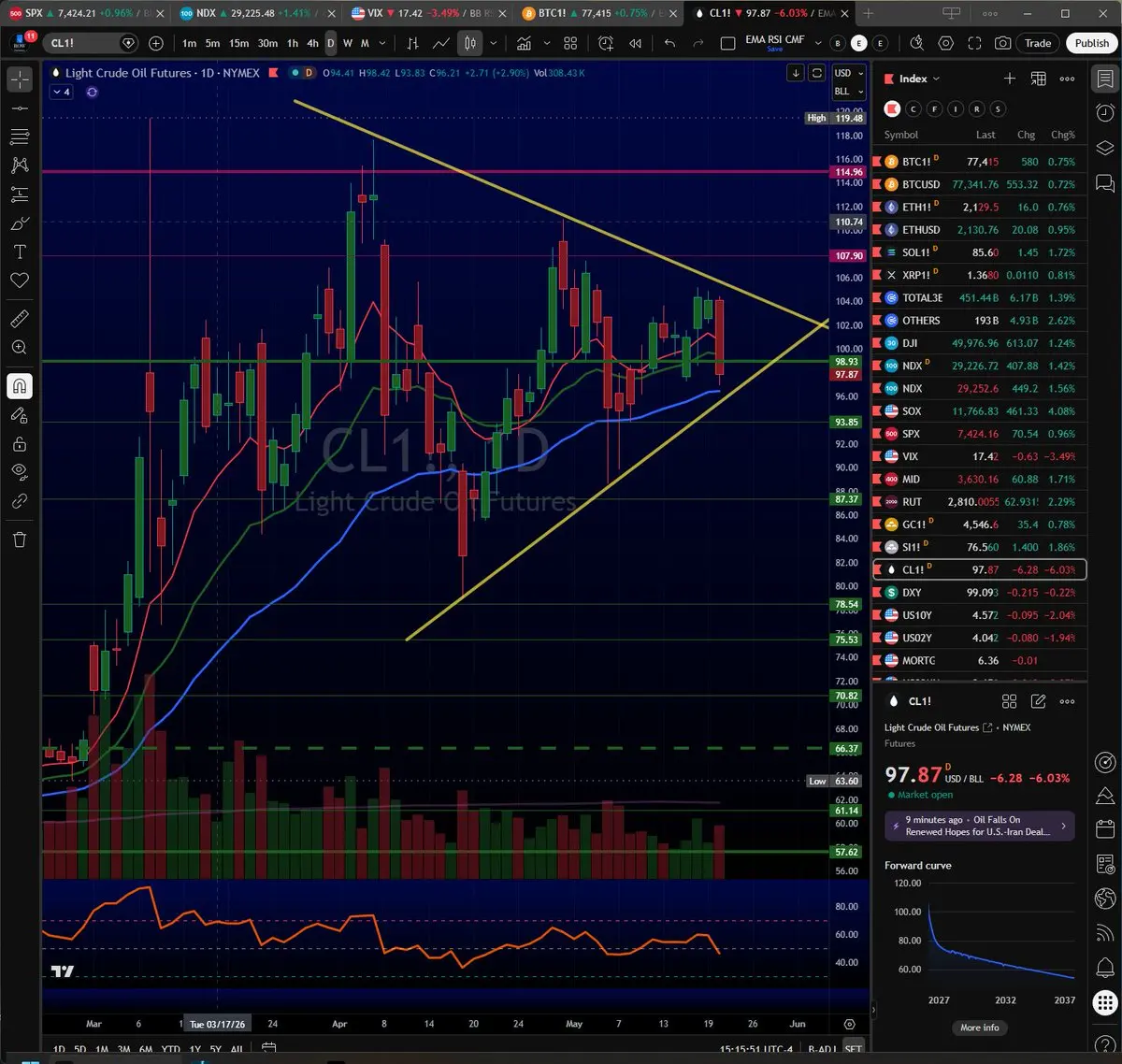Toggle stay in drawing mode

tap(20, 415)
